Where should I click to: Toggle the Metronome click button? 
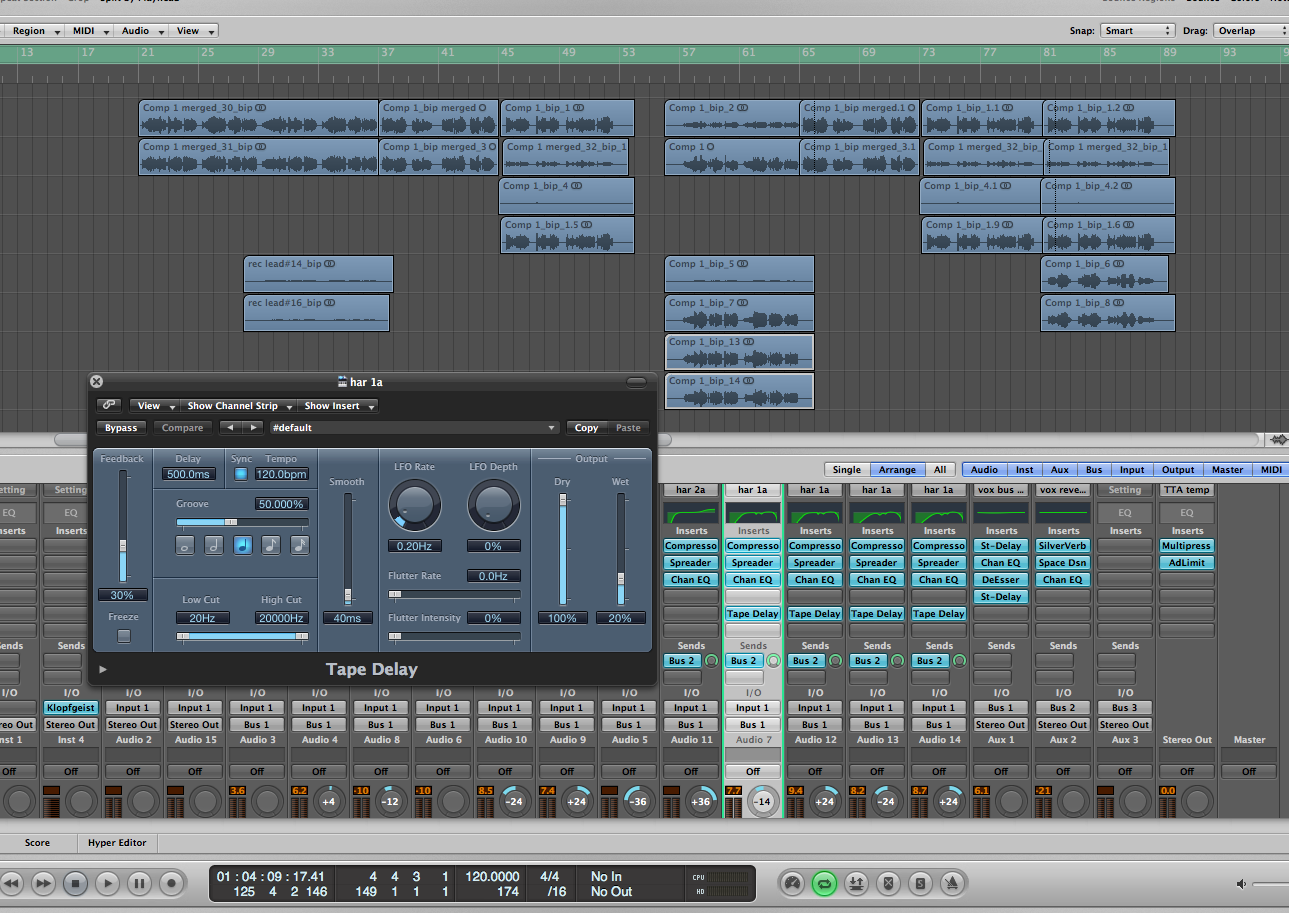[x=953, y=883]
